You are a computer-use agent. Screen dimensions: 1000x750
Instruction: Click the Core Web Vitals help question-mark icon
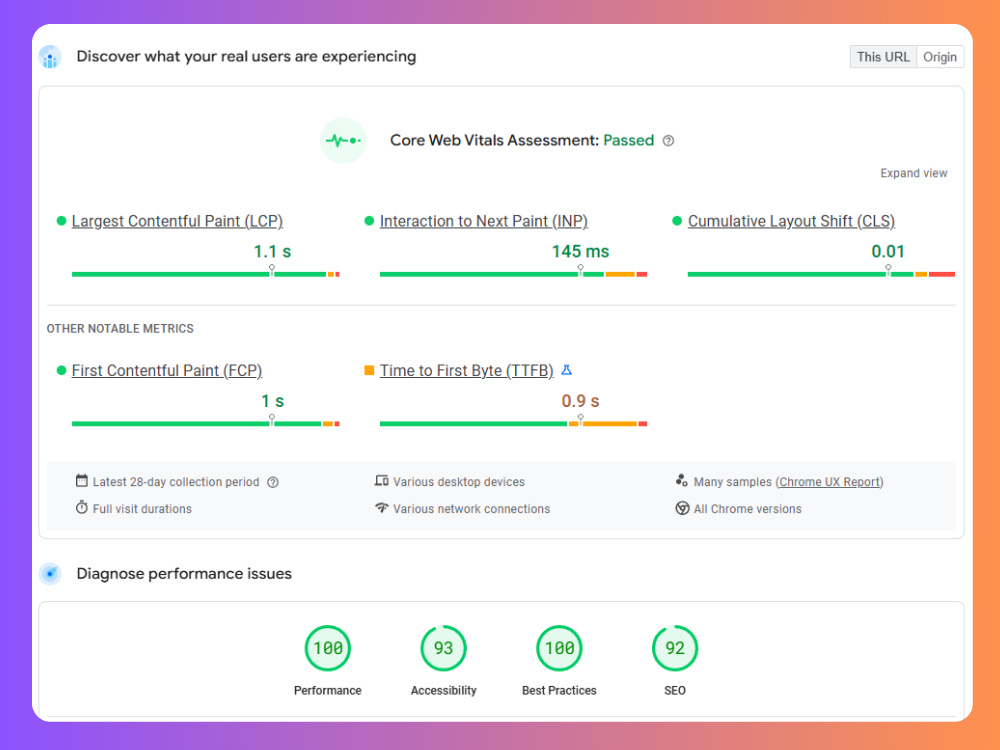click(668, 141)
